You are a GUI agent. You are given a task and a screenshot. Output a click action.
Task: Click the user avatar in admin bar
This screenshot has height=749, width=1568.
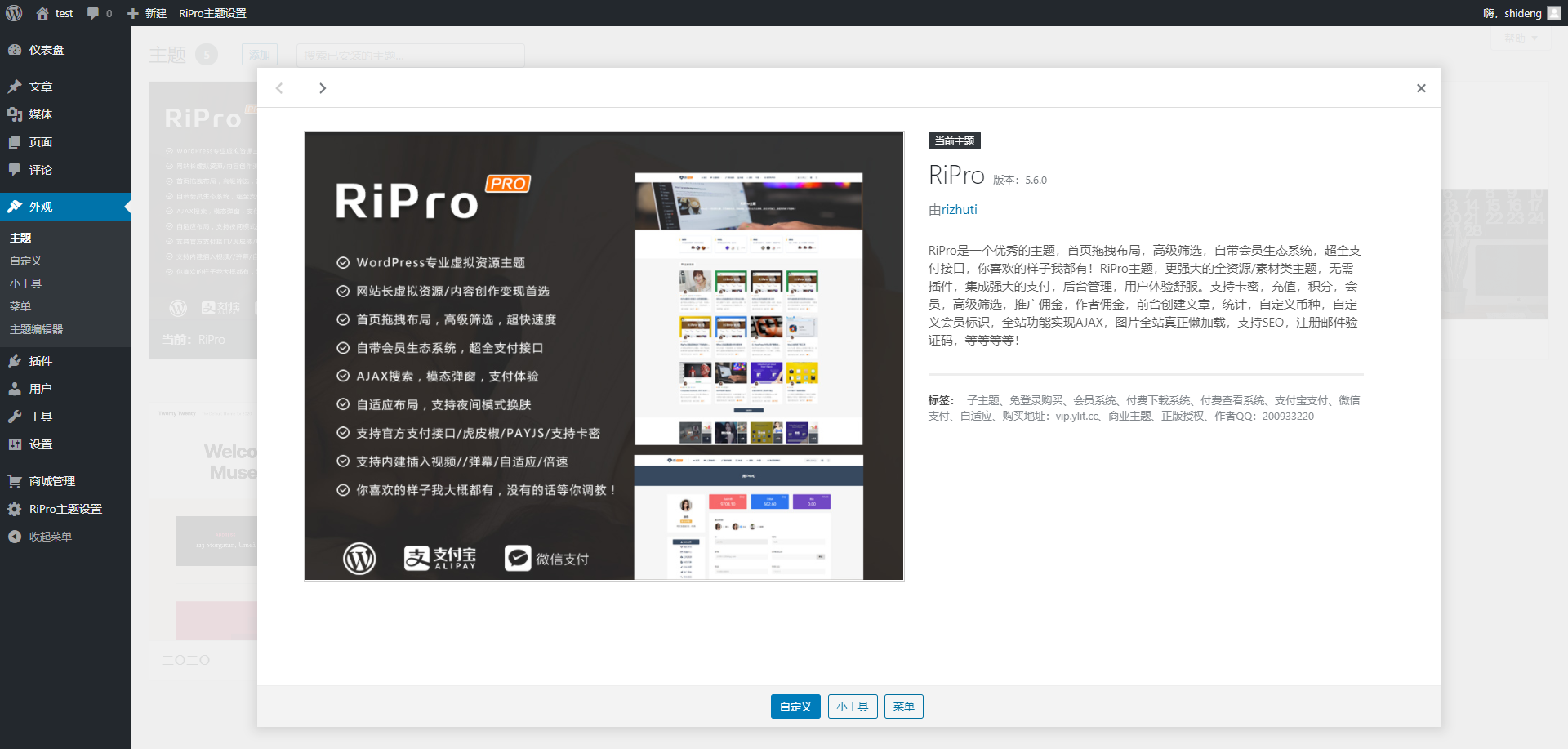pyautogui.click(x=1554, y=13)
